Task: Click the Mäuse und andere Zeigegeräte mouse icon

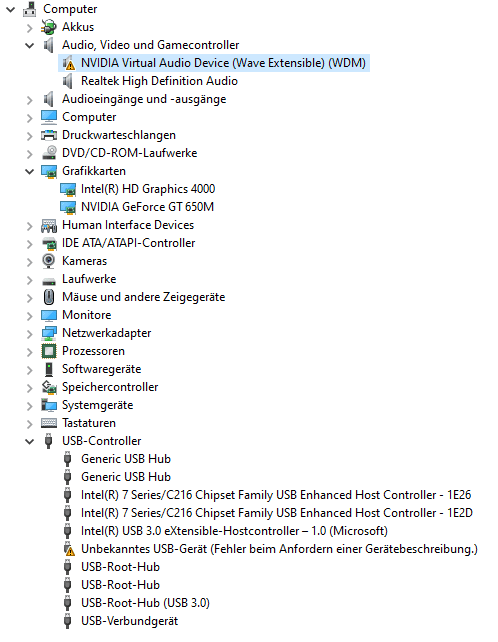Action: [49, 297]
